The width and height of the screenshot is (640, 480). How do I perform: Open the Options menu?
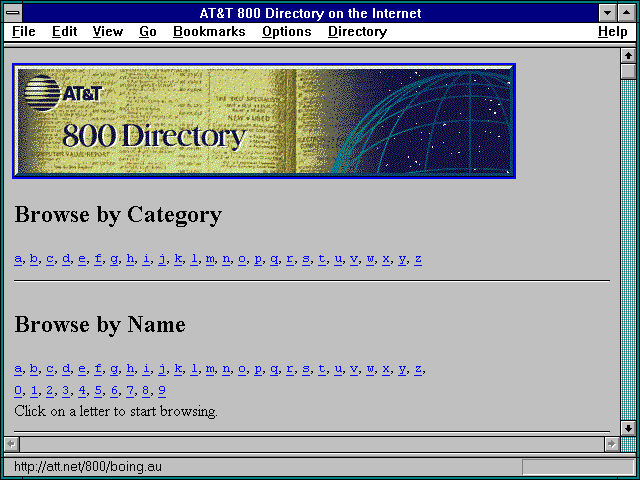(x=287, y=31)
